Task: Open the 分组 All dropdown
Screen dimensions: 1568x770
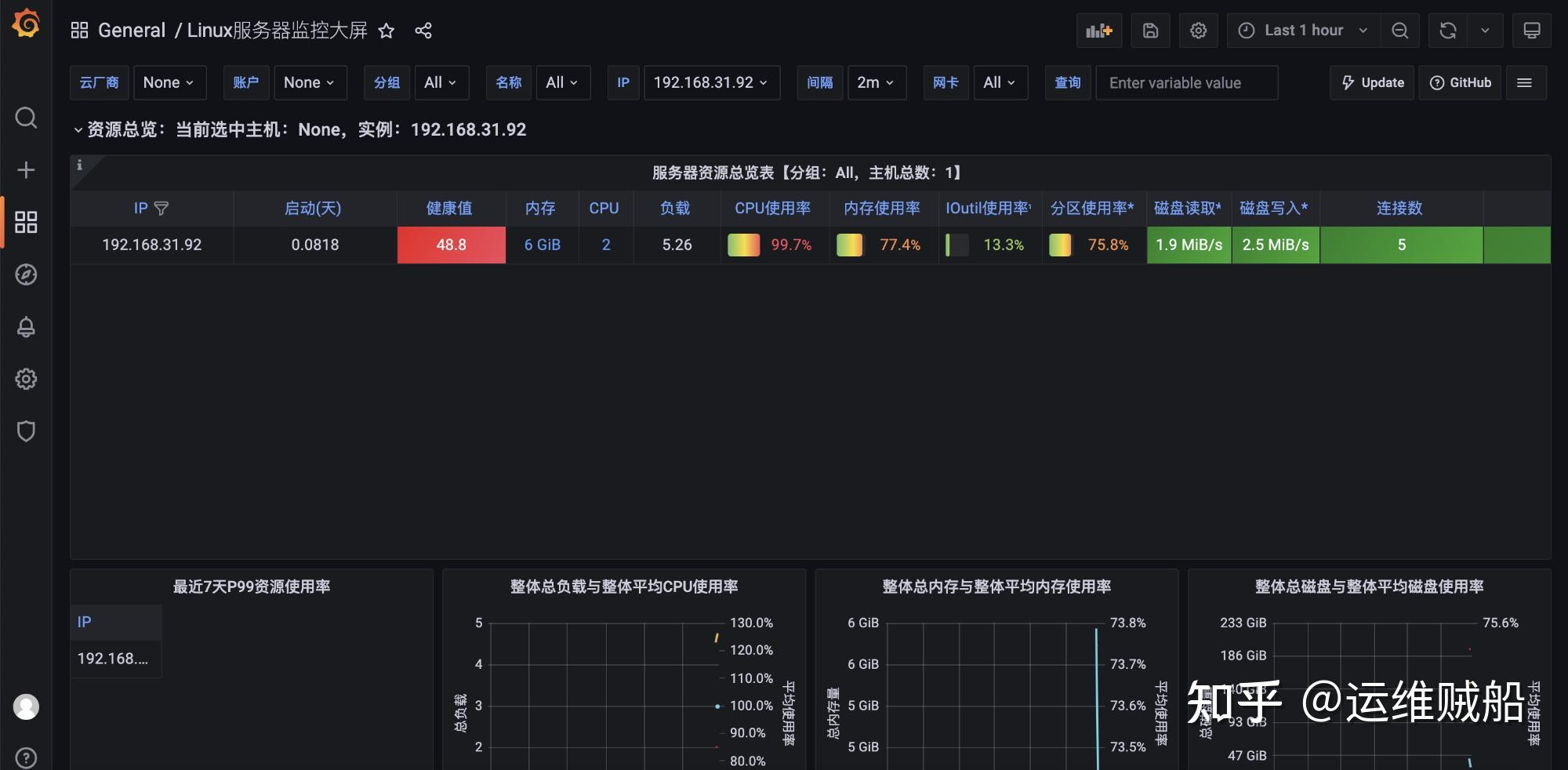Action: click(x=441, y=82)
